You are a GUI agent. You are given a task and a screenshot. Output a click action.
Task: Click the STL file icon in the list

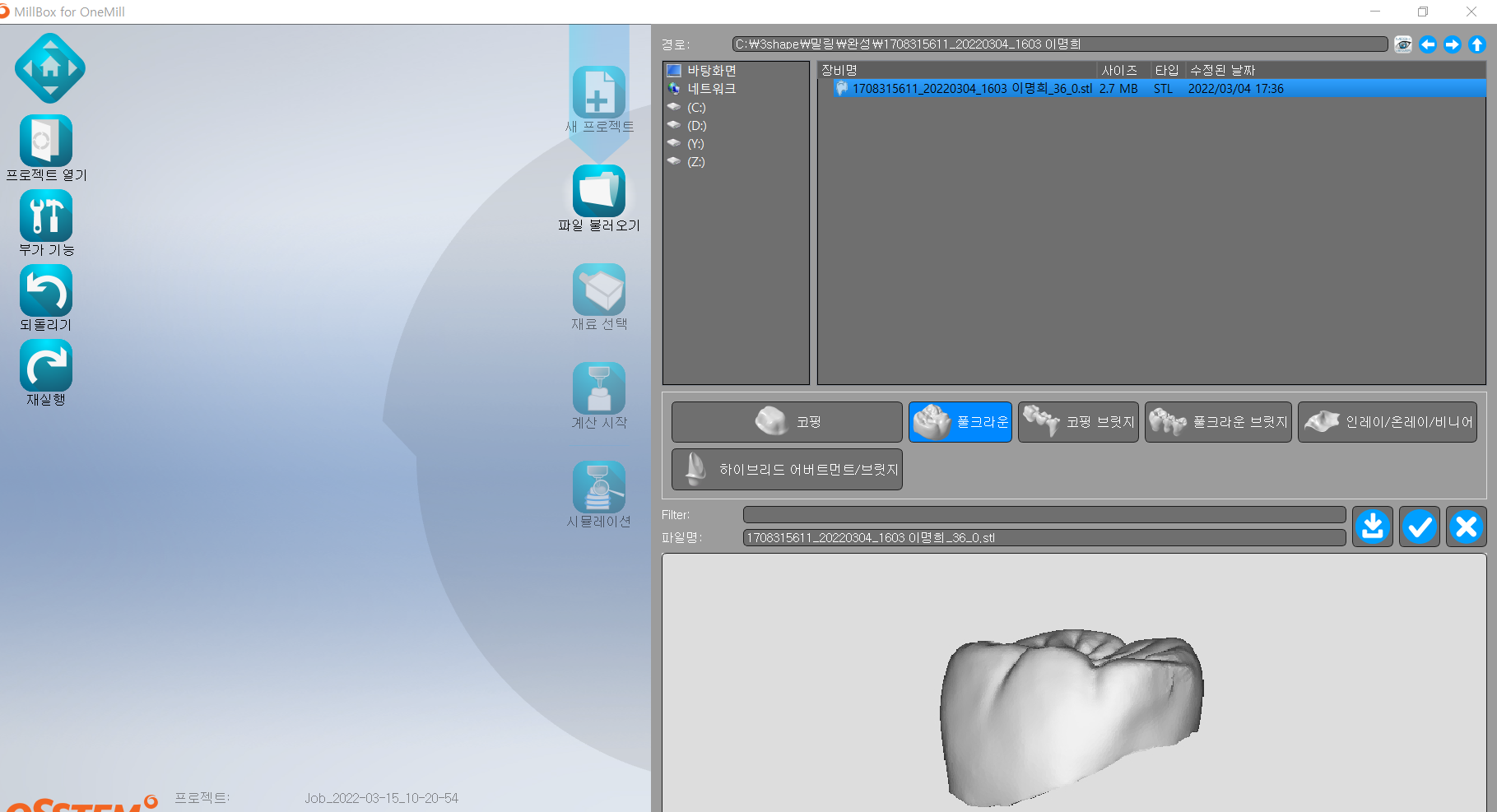pyautogui.click(x=841, y=88)
